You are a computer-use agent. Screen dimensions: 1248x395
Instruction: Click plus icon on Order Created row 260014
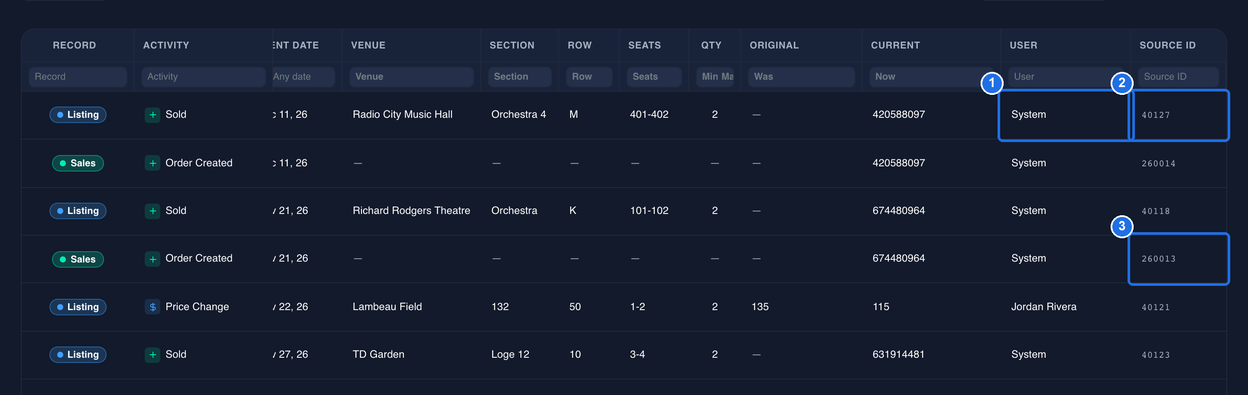(152, 163)
